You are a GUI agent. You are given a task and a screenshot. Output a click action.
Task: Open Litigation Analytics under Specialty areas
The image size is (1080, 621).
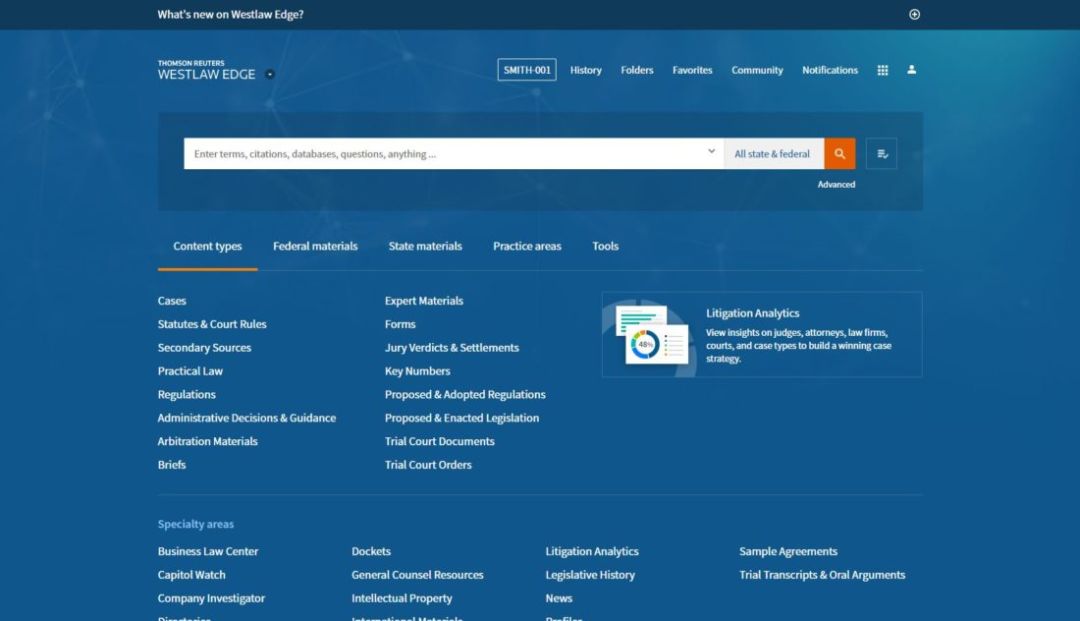click(x=592, y=551)
